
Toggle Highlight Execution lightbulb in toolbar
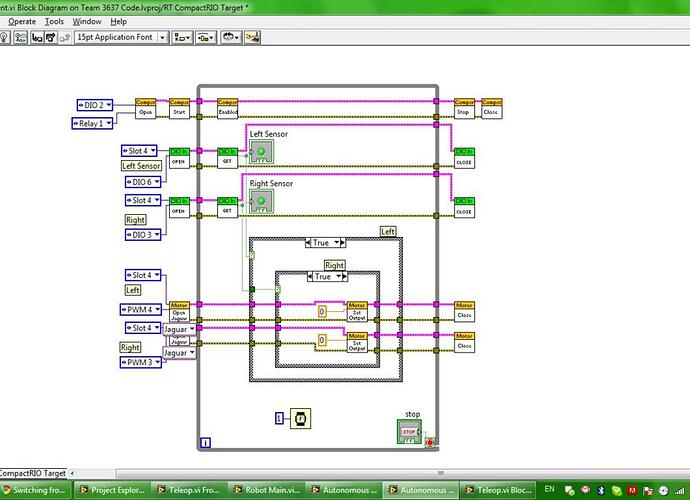coord(4,38)
